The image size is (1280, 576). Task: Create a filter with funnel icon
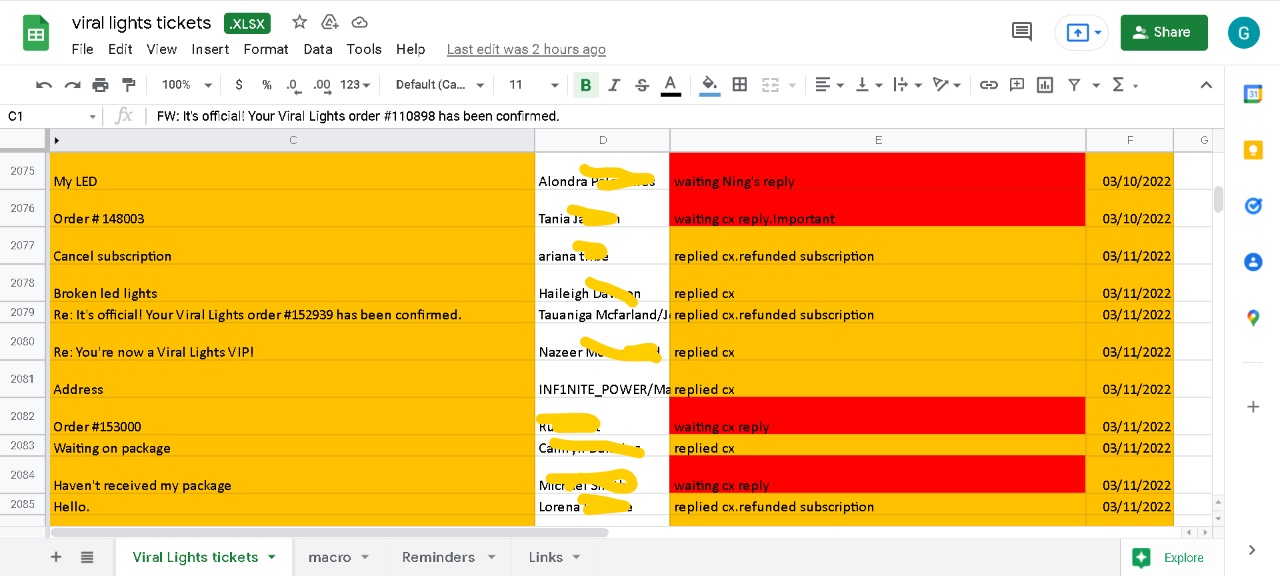pyautogui.click(x=1074, y=85)
